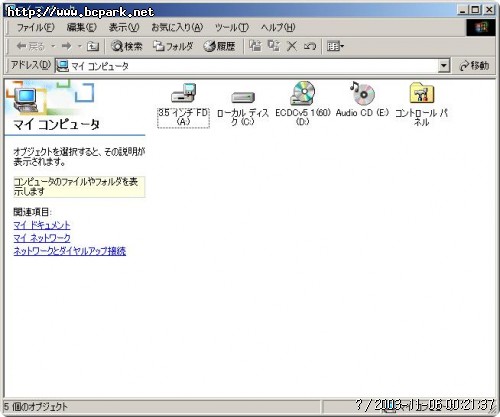Image resolution: width=500 pixels, height=417 pixels.
Task: Click the Forward arrow button
Action: click(x=67, y=46)
